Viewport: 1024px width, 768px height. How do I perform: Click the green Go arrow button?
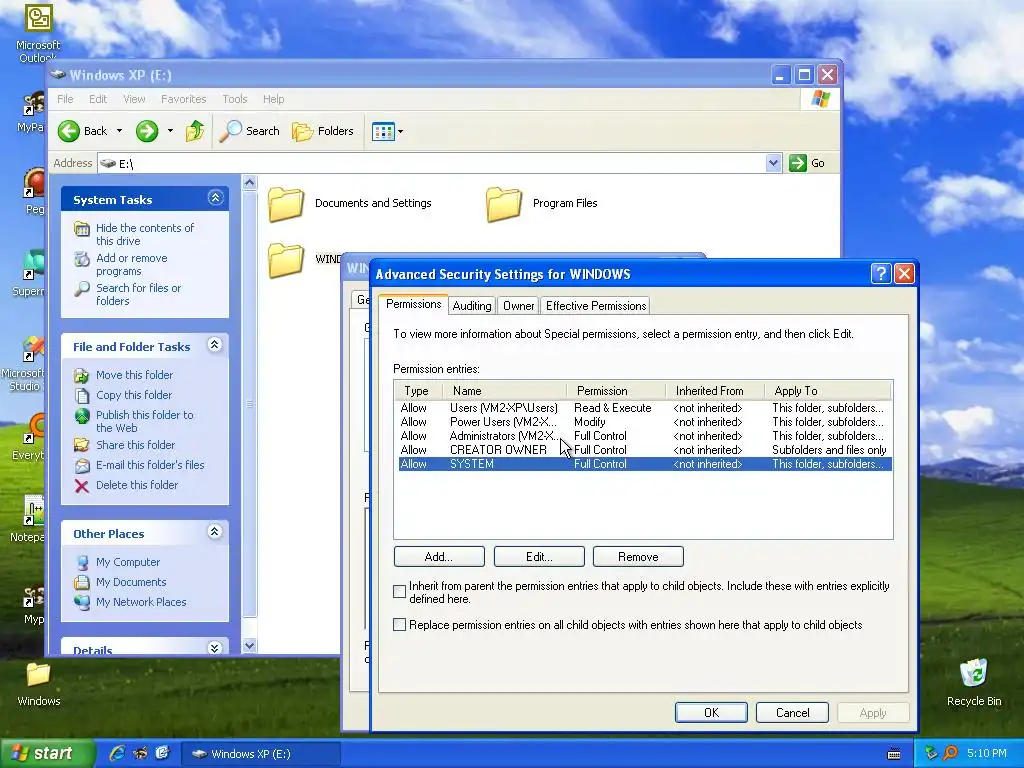[797, 163]
